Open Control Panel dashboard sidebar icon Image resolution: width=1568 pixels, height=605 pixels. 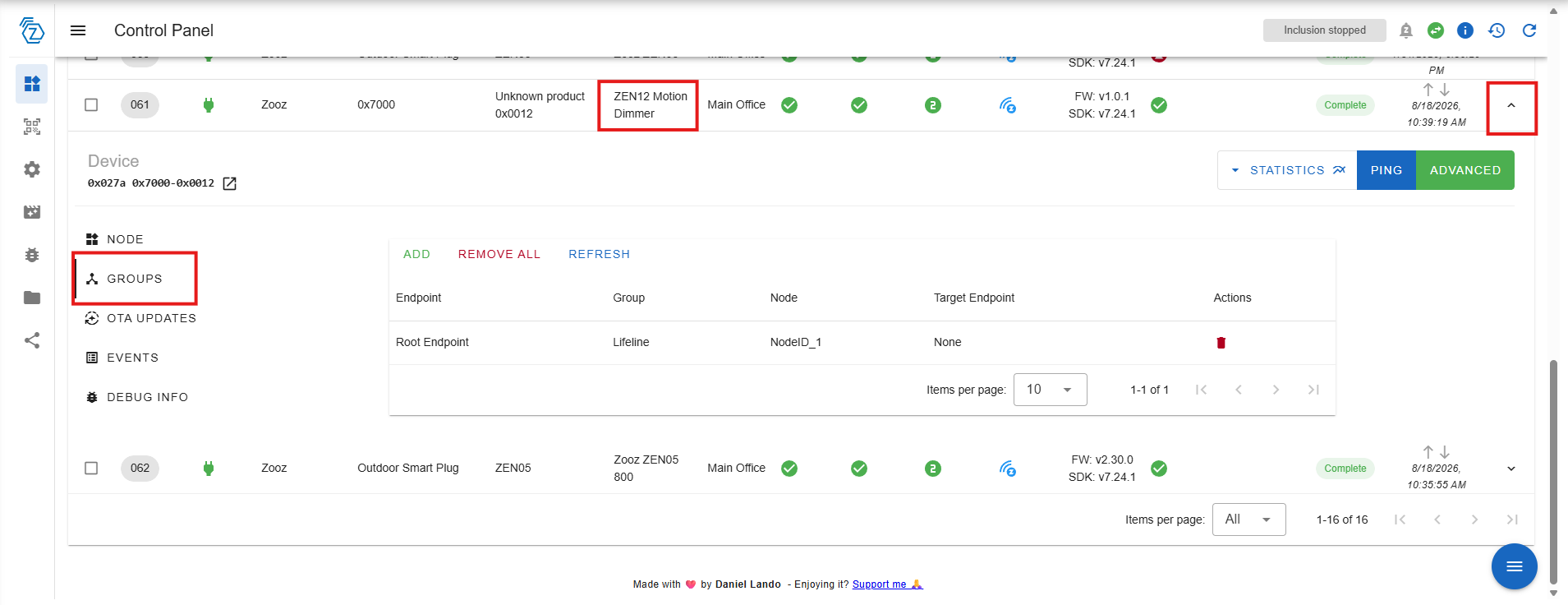pos(32,84)
